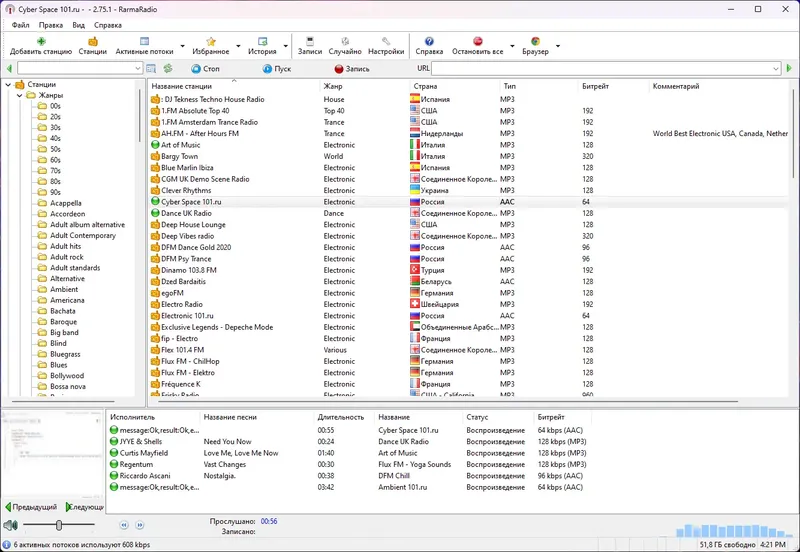The width and height of the screenshot is (800, 552).
Task: Click the green go arrow after URL field
Action: pos(789,68)
